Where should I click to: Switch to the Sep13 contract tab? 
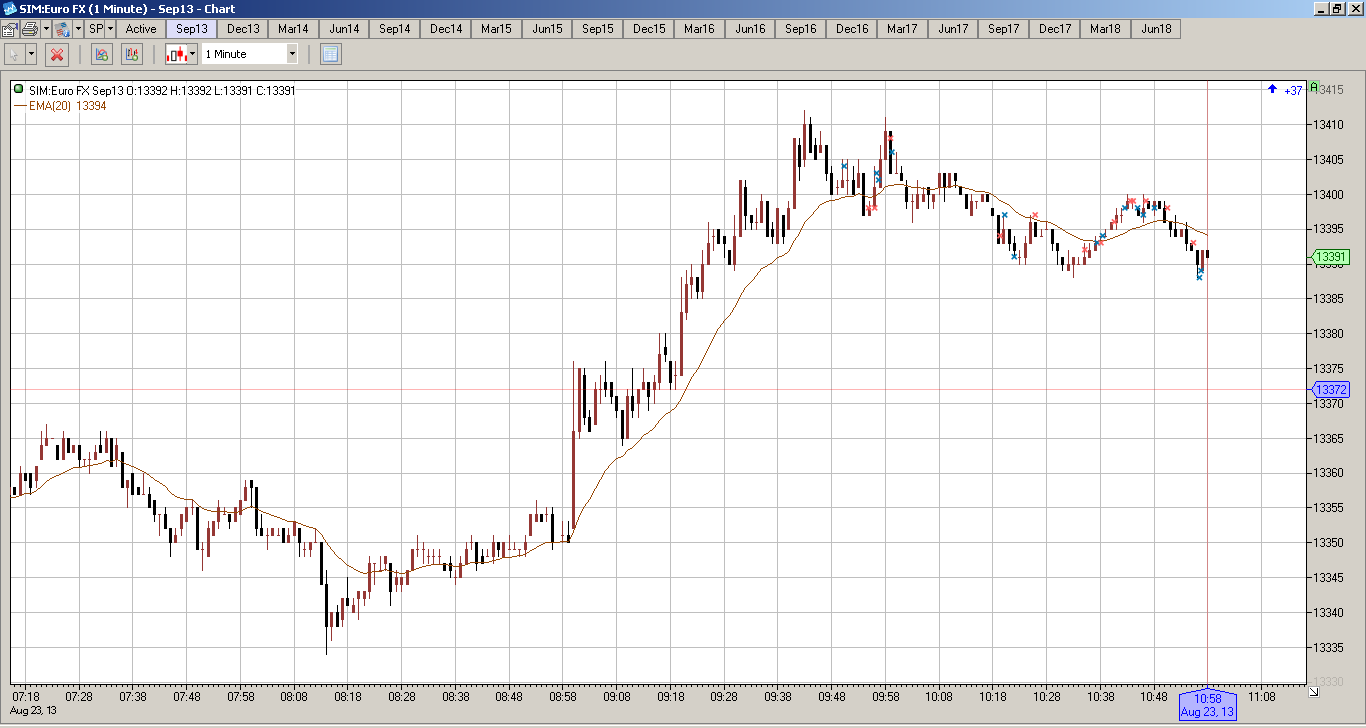(192, 29)
